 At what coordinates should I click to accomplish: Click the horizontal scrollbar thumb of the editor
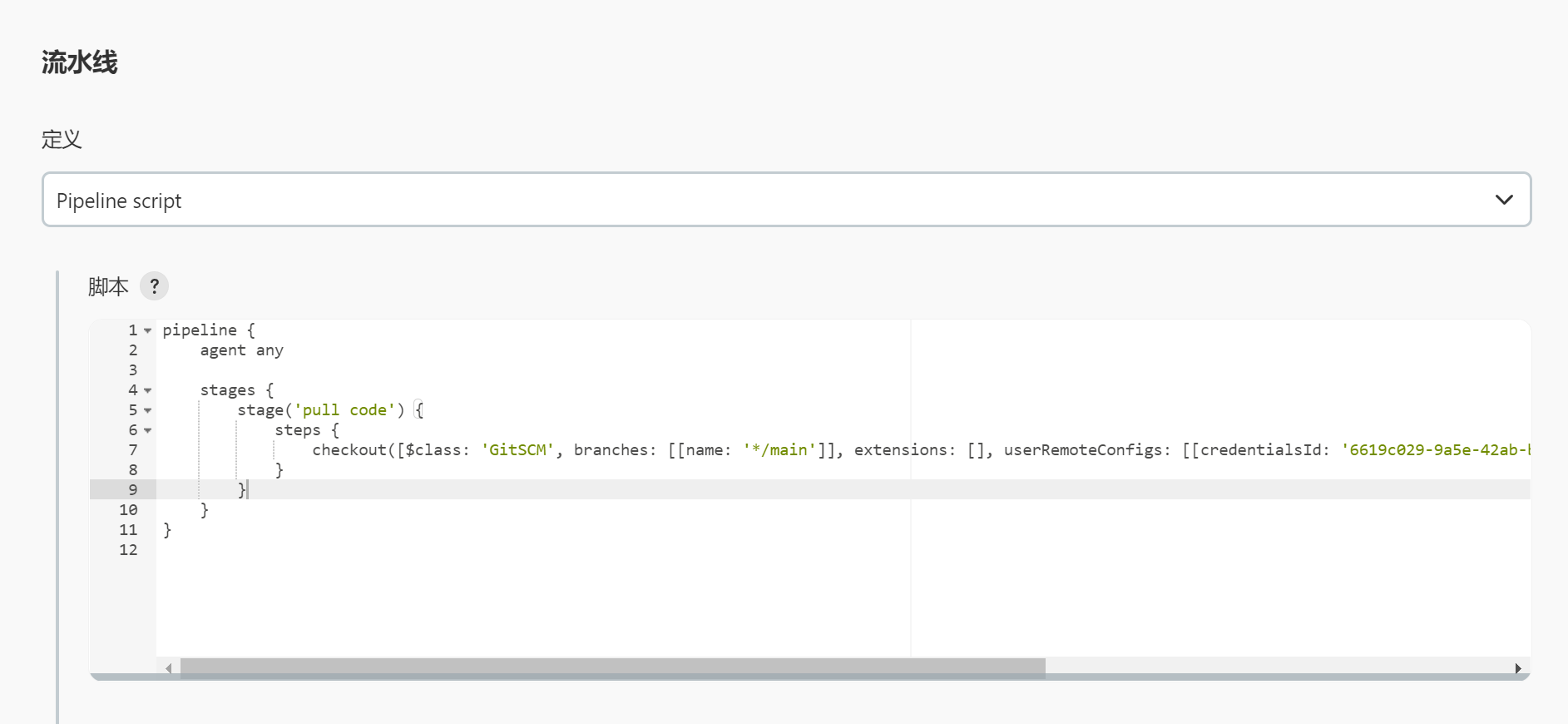click(612, 668)
